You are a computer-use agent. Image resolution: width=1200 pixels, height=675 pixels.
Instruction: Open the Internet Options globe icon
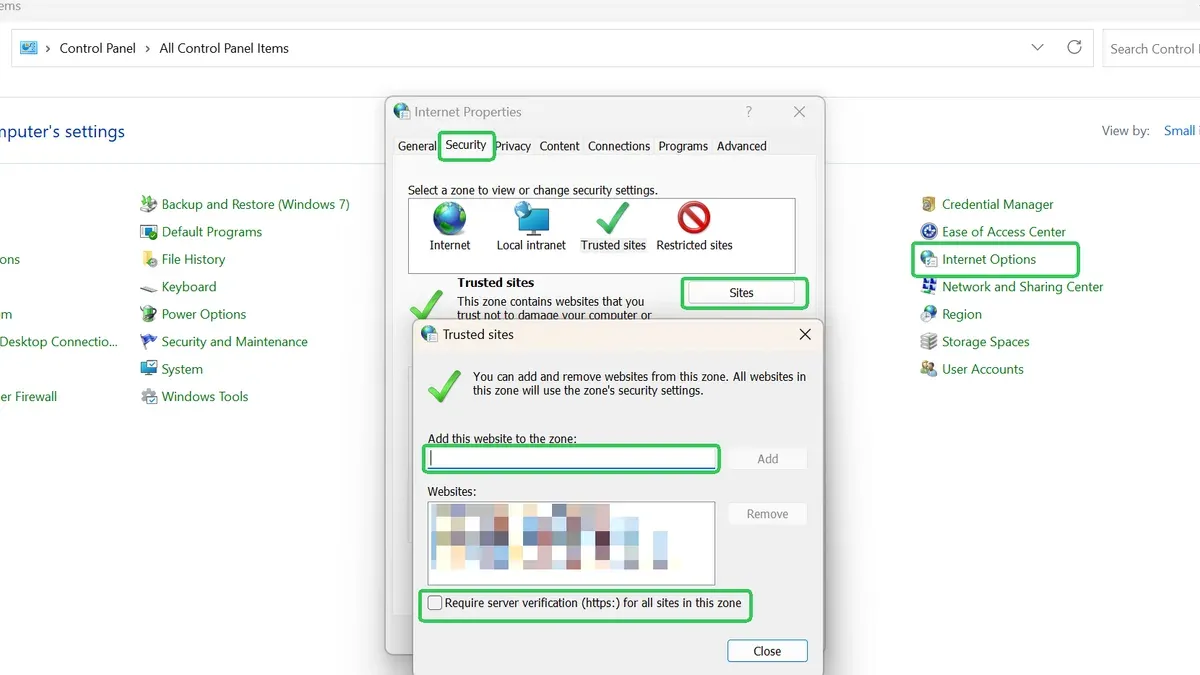[x=928, y=259]
